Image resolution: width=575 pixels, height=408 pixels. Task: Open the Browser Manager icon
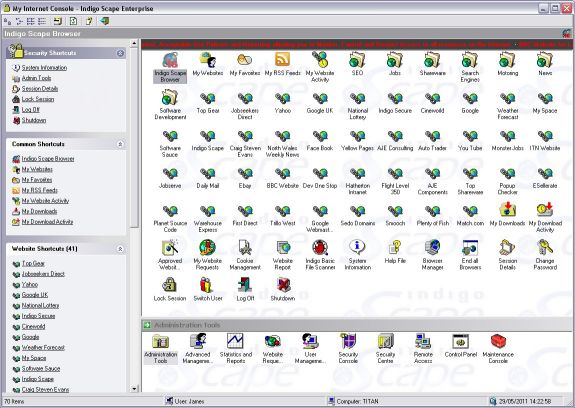(x=432, y=255)
